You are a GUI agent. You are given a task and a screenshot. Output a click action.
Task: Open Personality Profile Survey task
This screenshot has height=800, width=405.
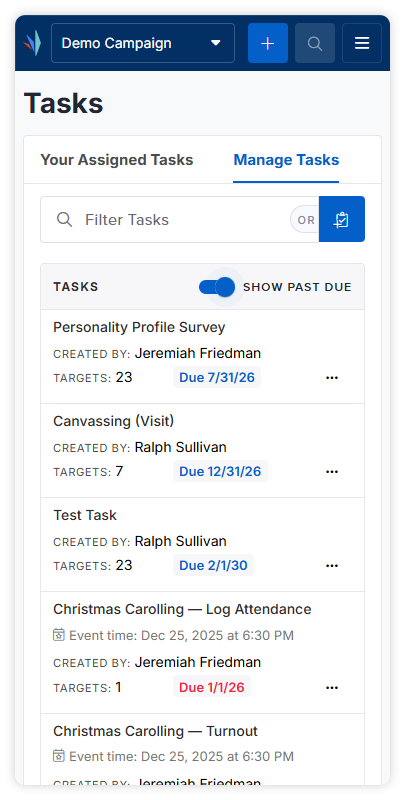point(139,327)
